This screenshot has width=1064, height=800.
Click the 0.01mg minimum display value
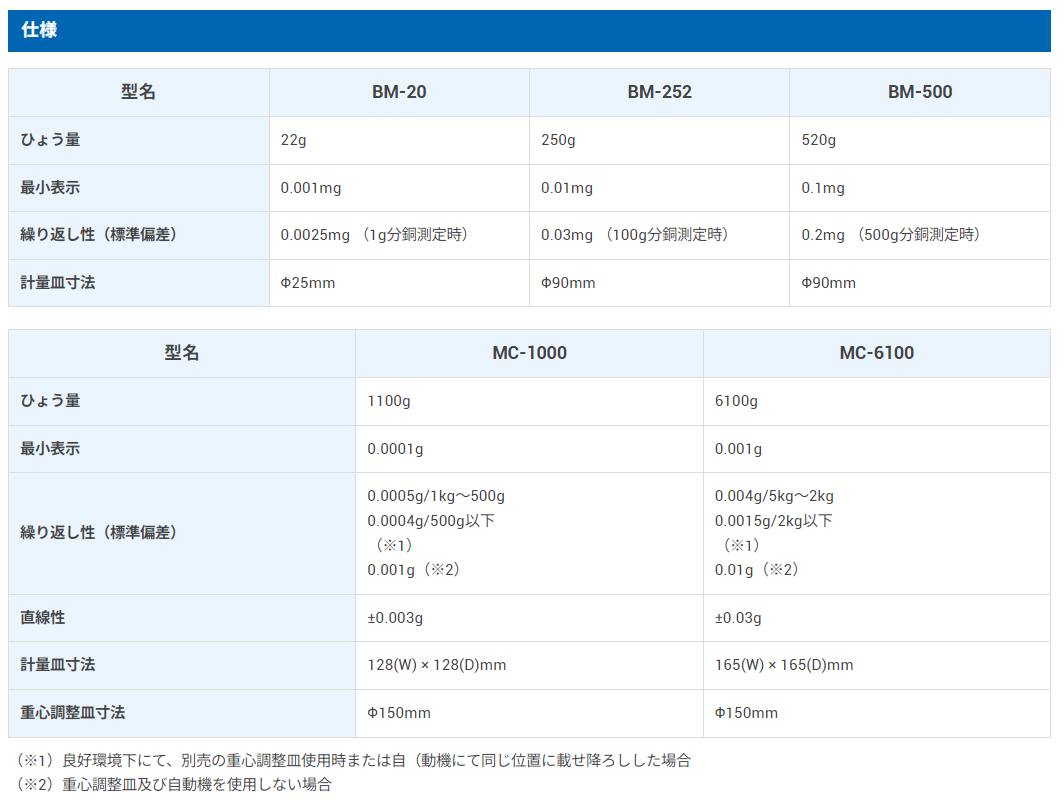pyautogui.click(x=567, y=188)
